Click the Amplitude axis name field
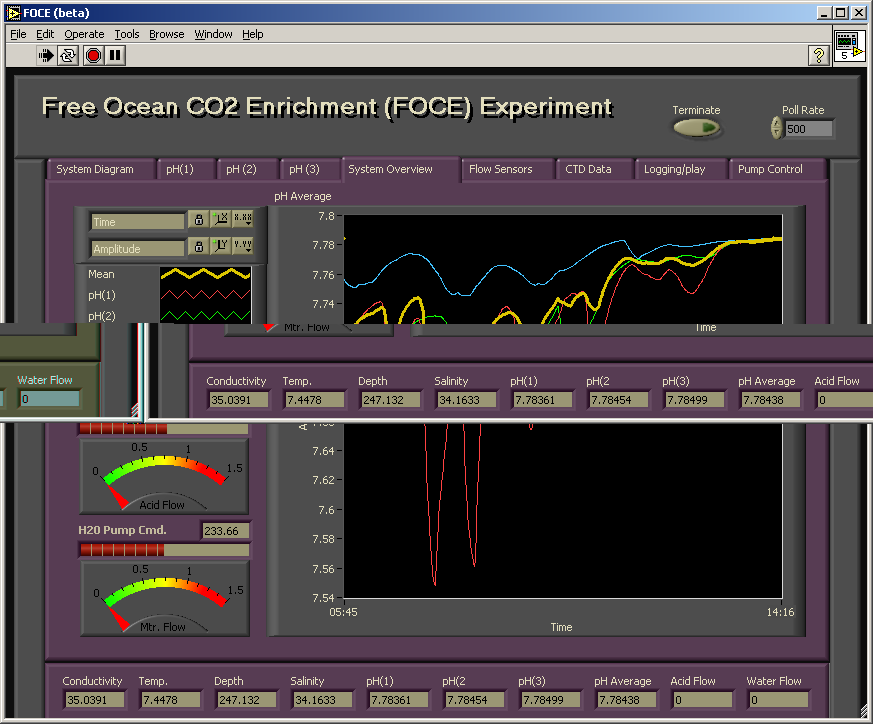The image size is (873, 724). [x=138, y=248]
